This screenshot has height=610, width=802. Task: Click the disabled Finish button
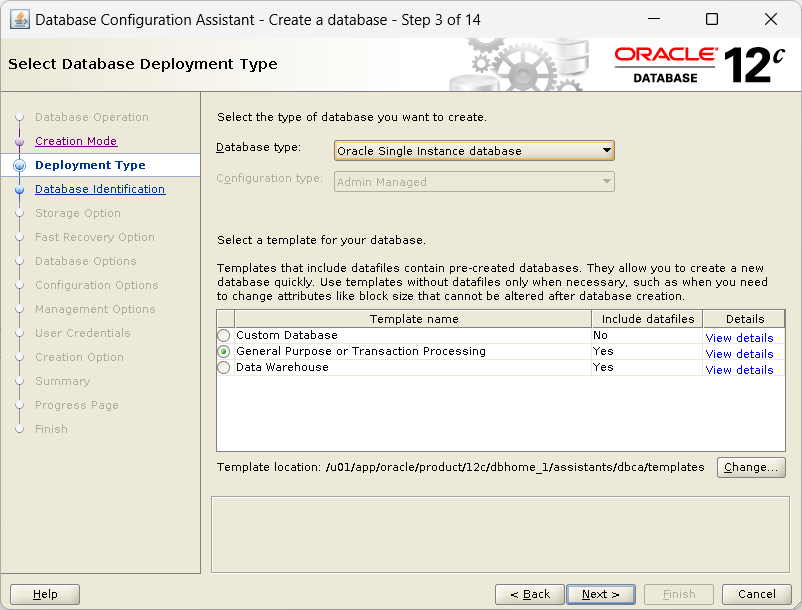click(679, 594)
